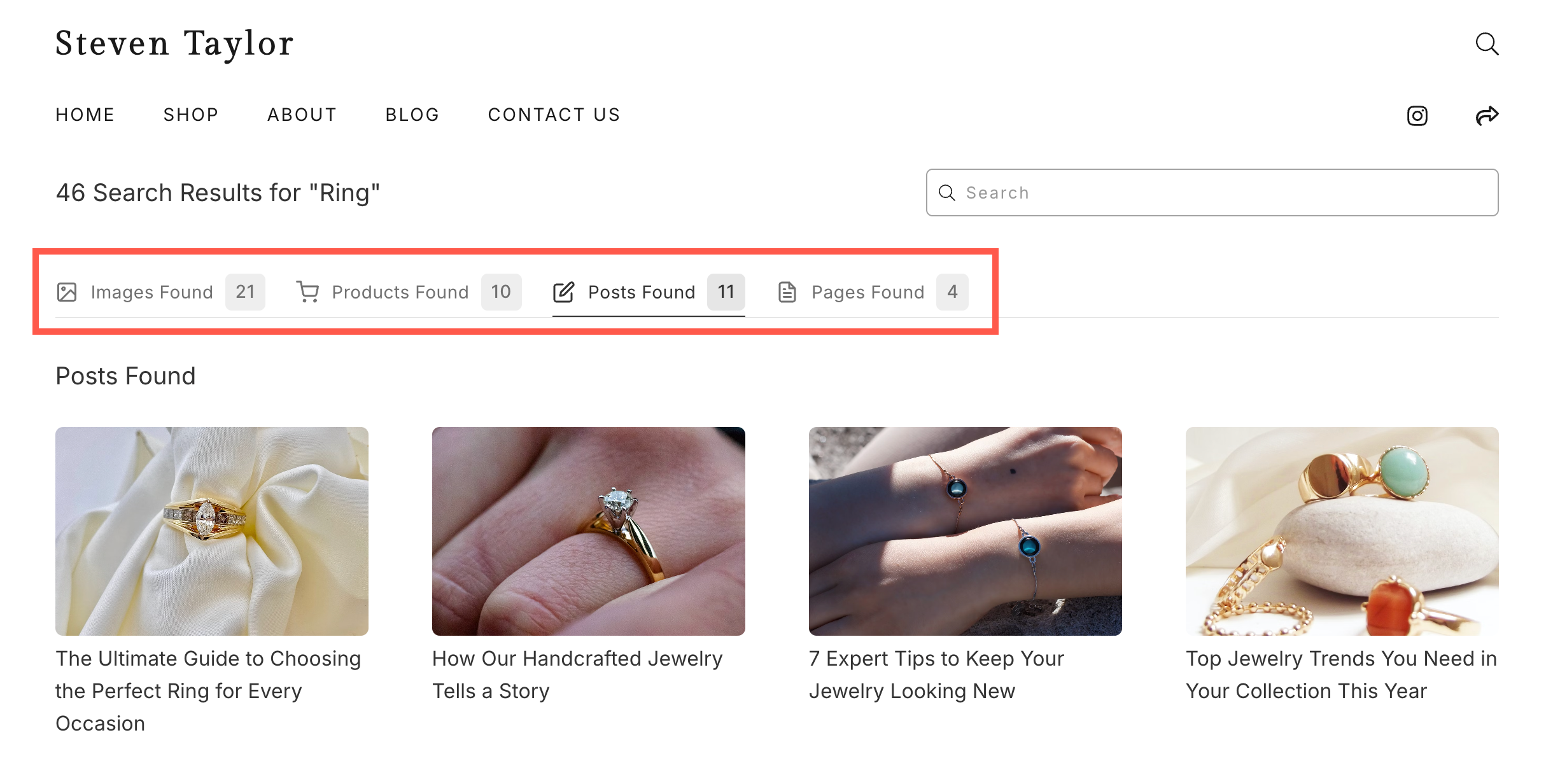Click the count badge 10 for products
This screenshot has width=1553, height=784.
point(502,292)
